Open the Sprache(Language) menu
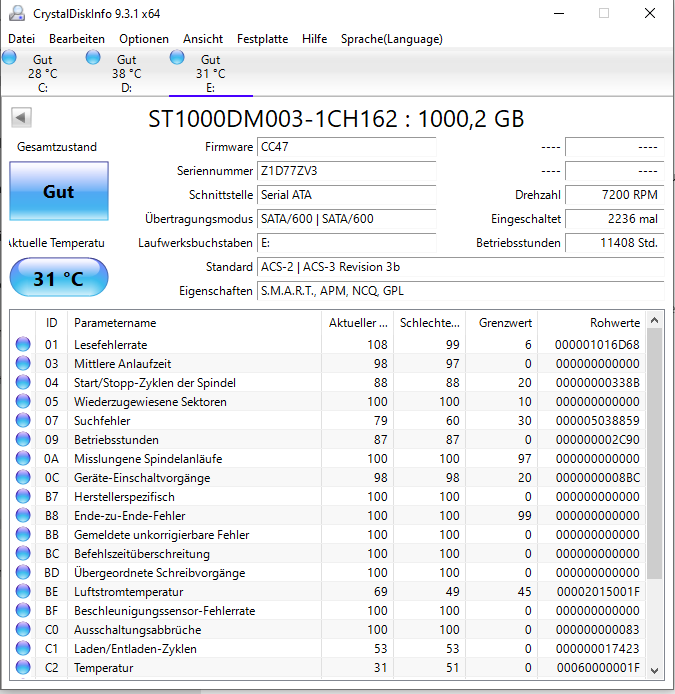The width and height of the screenshot is (675, 694). coord(391,39)
